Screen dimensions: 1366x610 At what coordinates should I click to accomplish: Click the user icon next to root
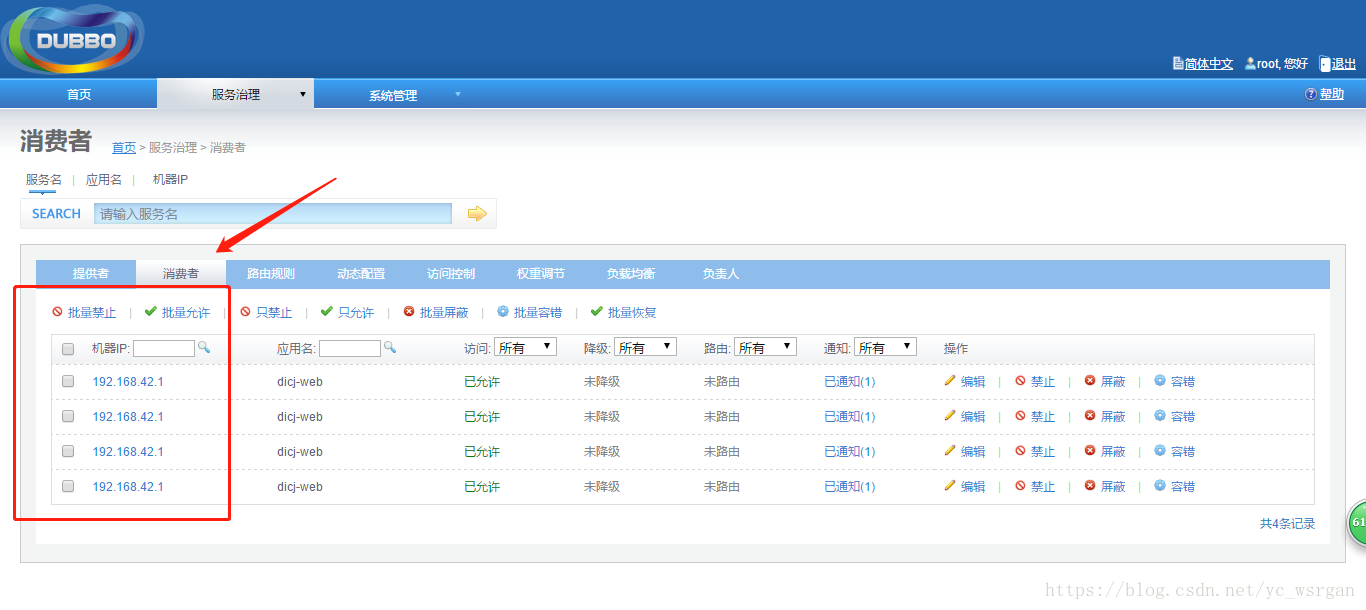pos(1250,63)
